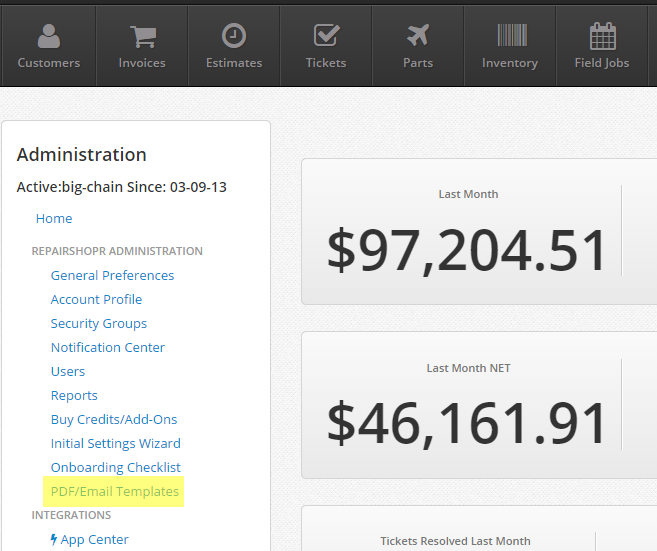Go to Notification Center
Screen dimensions: 657x551
(108, 347)
